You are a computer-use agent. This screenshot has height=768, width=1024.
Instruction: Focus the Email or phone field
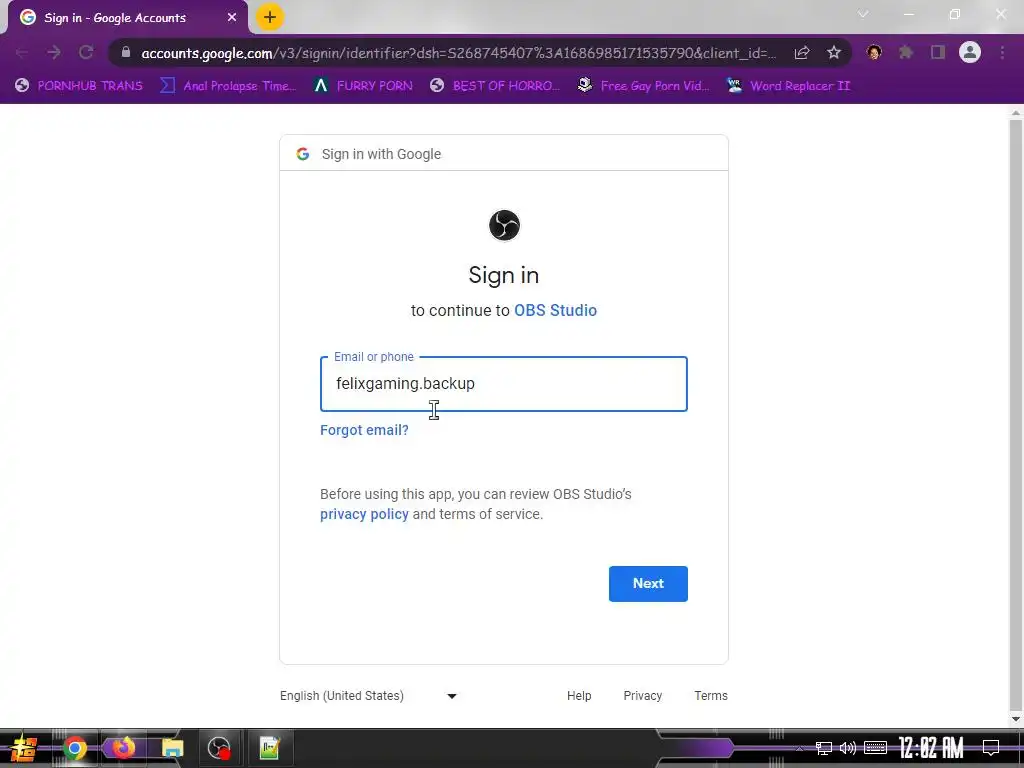click(x=504, y=383)
